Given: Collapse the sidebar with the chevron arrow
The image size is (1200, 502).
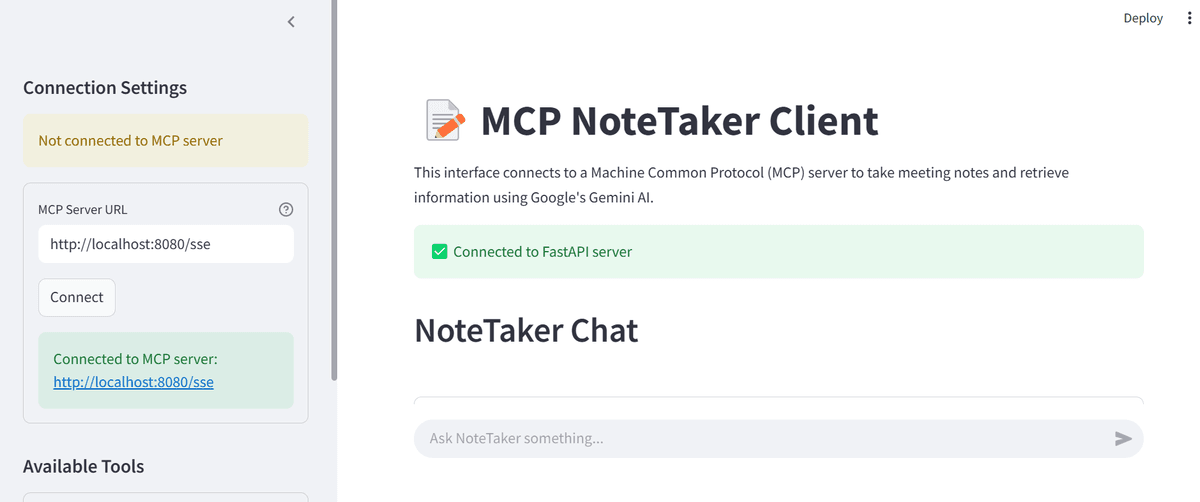Looking at the screenshot, I should pyautogui.click(x=291, y=21).
